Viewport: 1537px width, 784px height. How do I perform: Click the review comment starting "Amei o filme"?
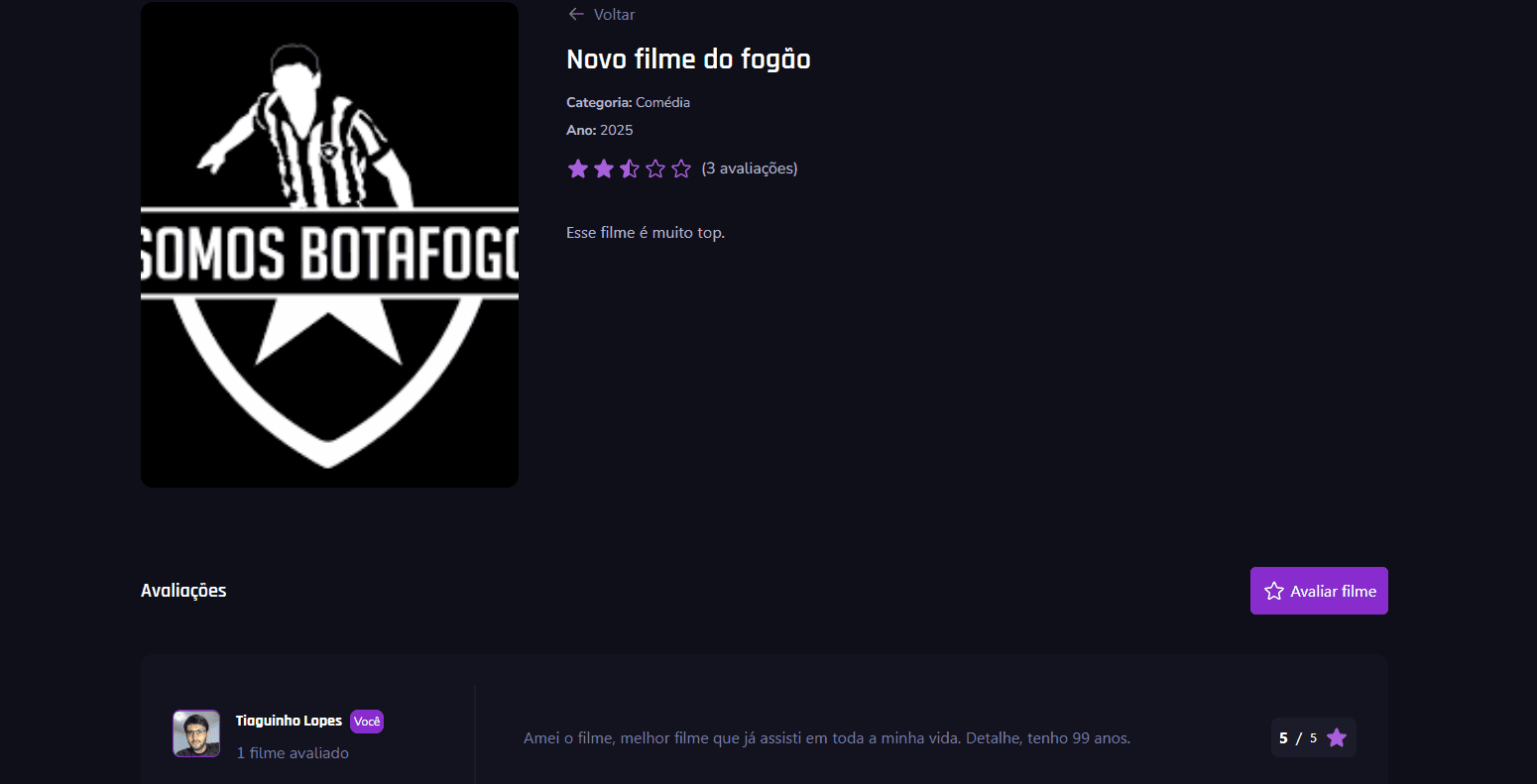[826, 738]
